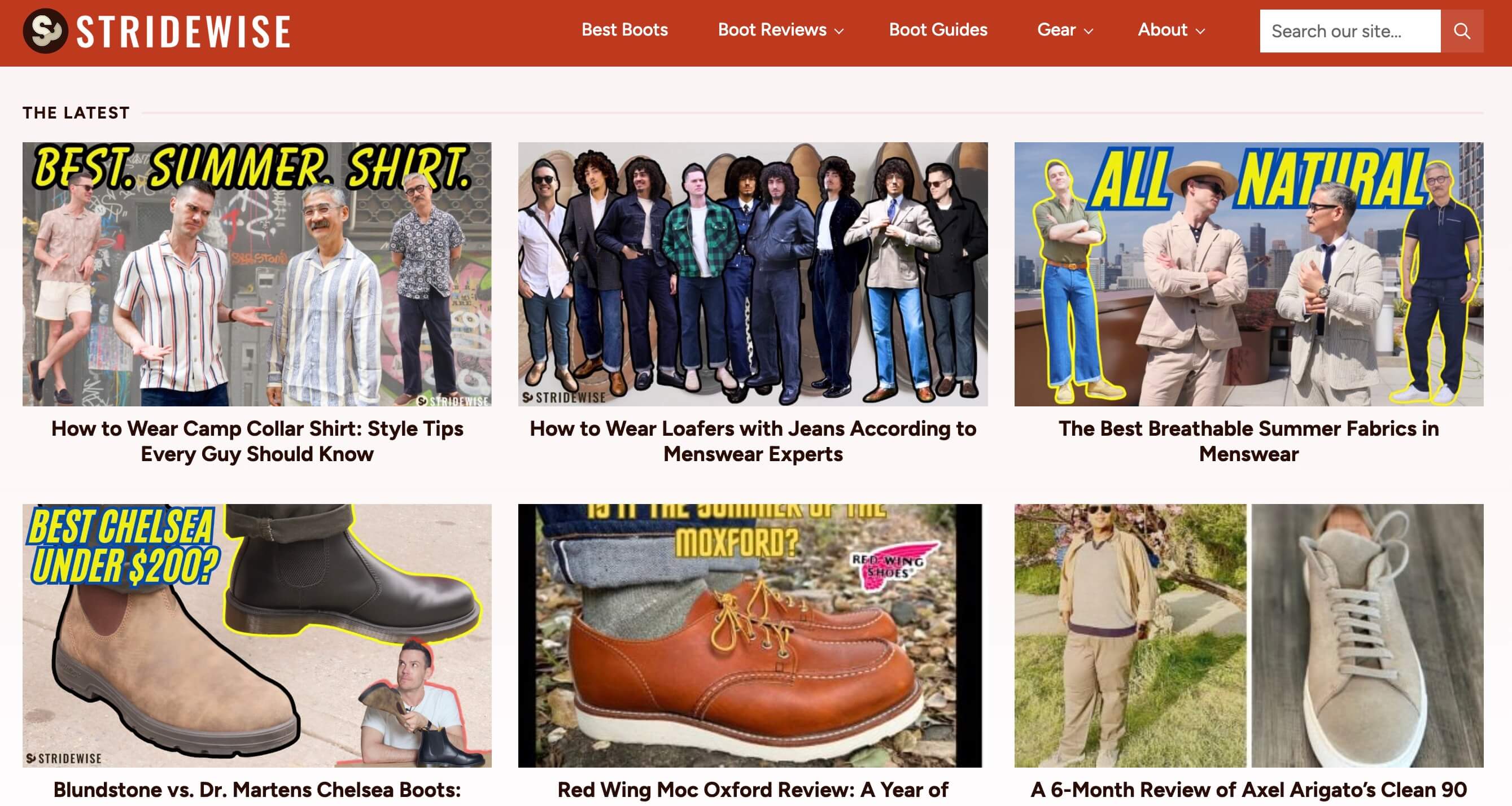Open the Axel Arigato sneaker thumbnail
The image size is (1512, 806).
[x=1248, y=636]
